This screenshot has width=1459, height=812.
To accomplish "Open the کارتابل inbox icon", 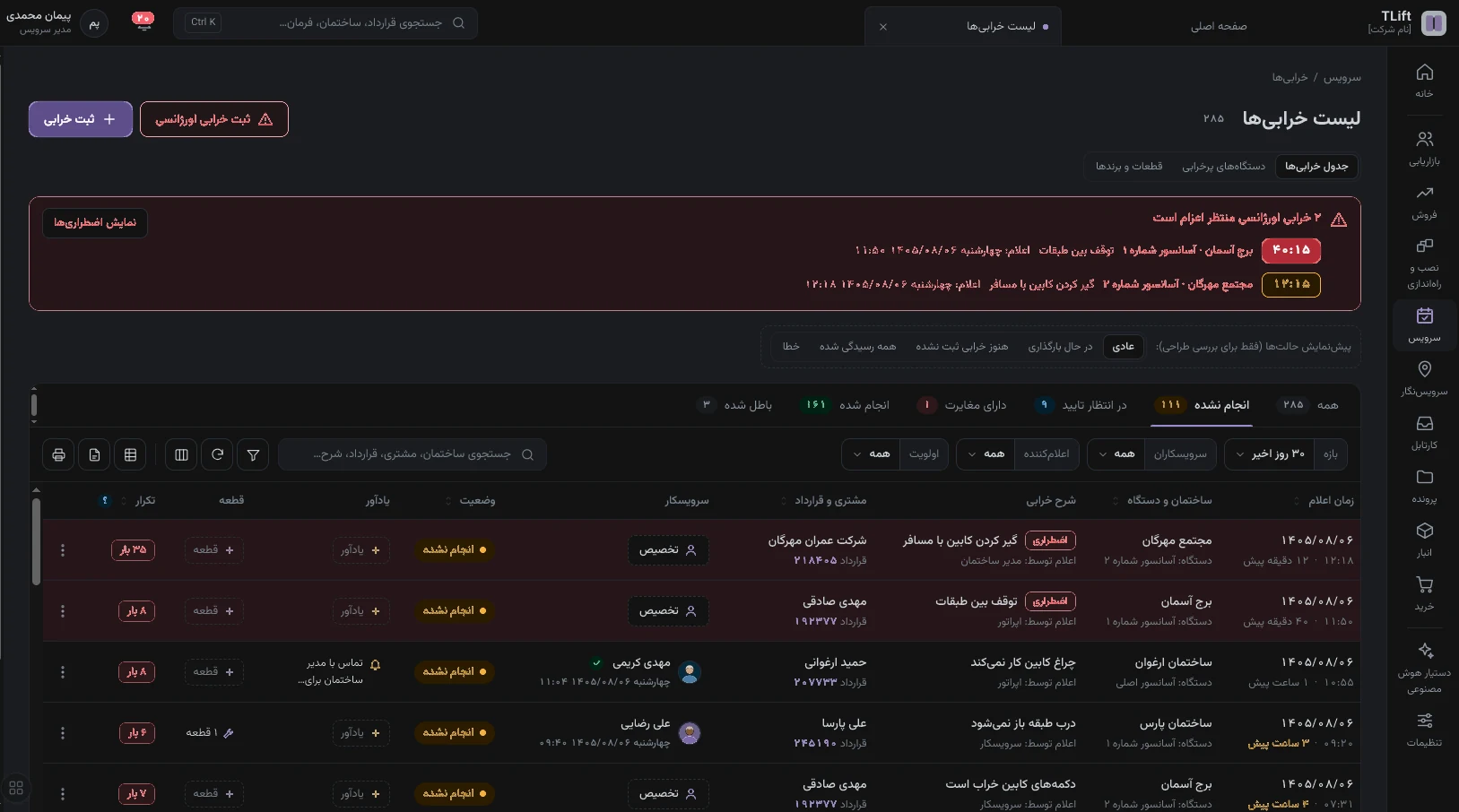I will point(1424,431).
